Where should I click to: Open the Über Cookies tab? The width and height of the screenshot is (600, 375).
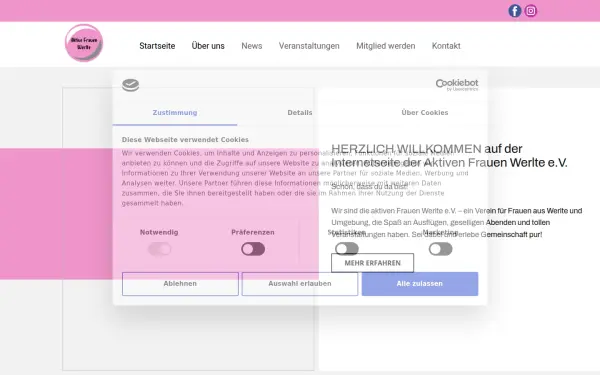tap(425, 113)
